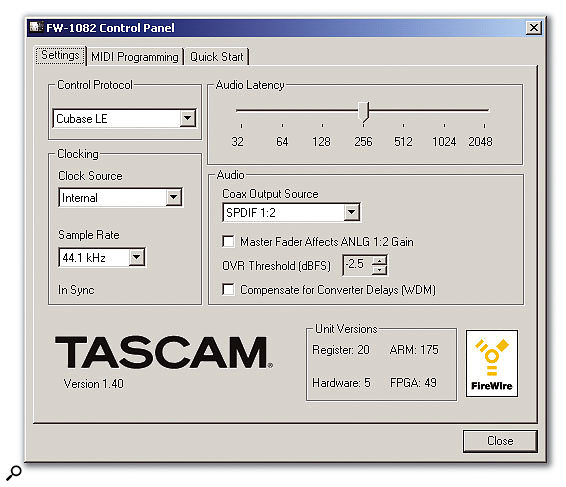Expand the Coax Output Source dropdown
The width and height of the screenshot is (566, 487).
(351, 212)
